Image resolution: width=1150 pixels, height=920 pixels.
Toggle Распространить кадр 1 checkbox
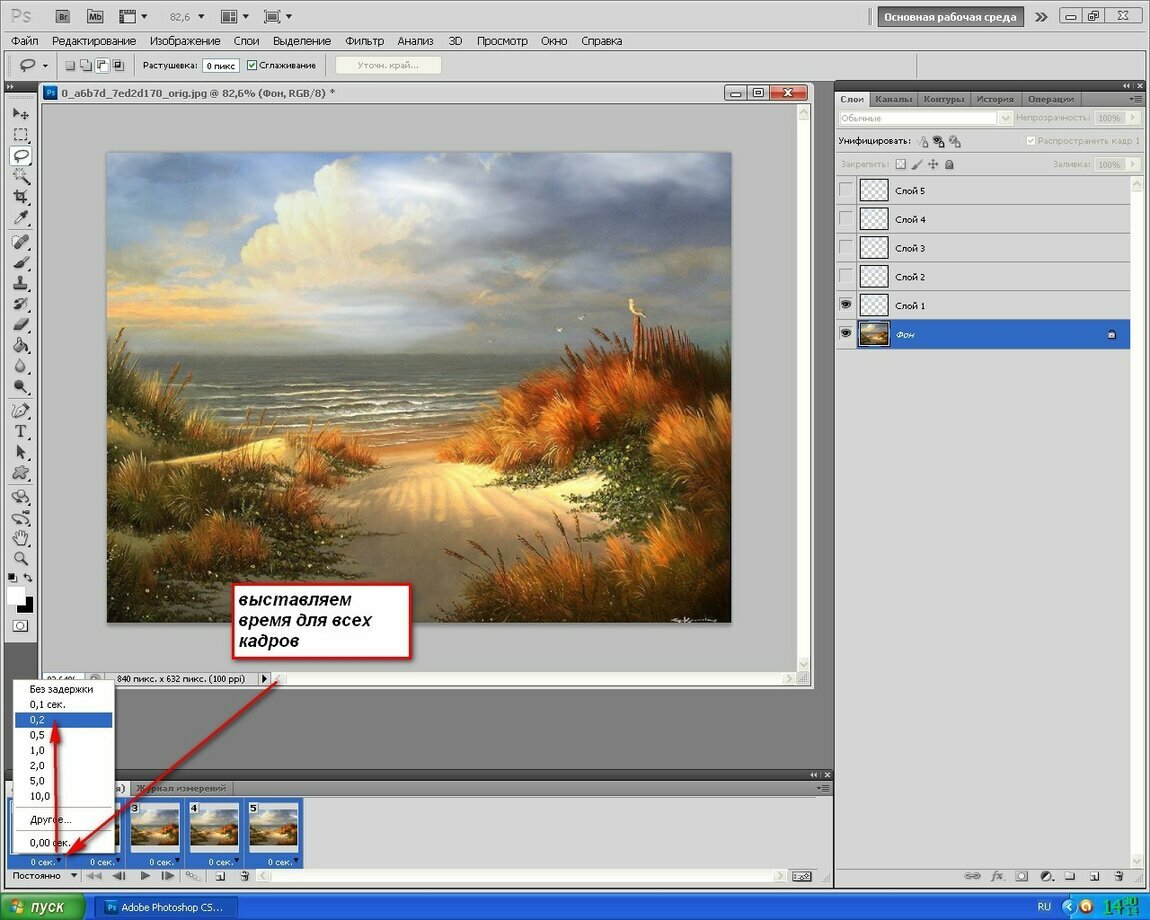point(1030,140)
